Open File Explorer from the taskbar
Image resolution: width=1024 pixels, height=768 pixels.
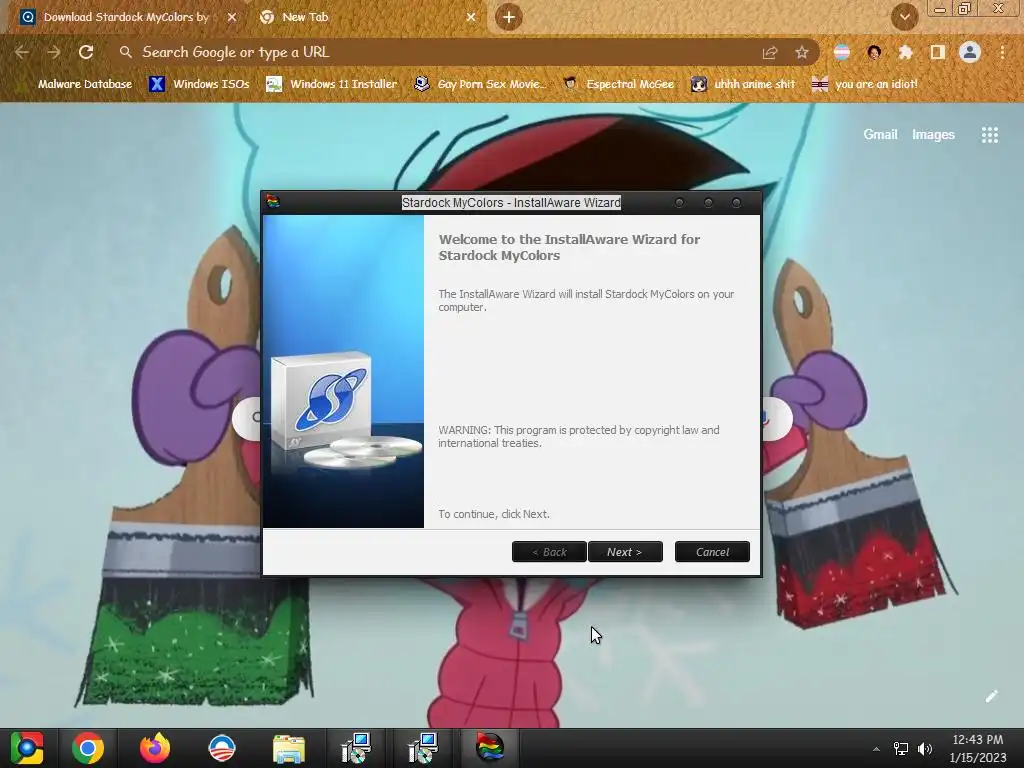click(x=289, y=748)
